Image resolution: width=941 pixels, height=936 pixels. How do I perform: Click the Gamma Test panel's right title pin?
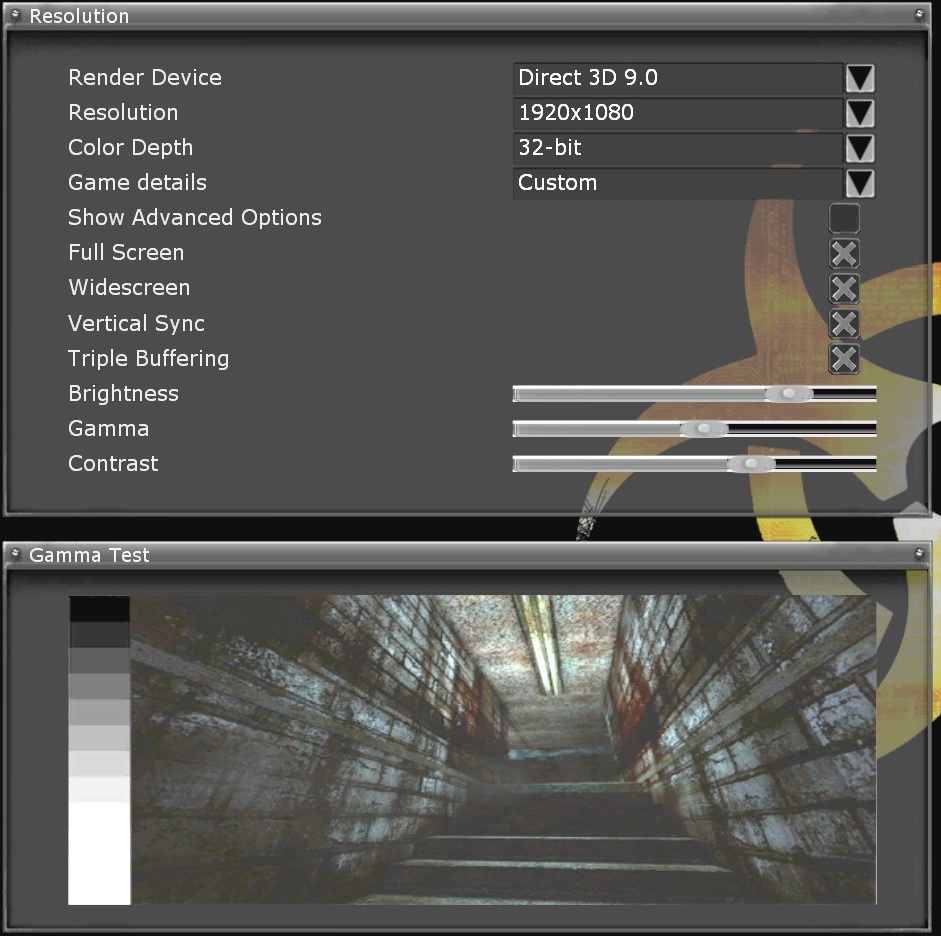tap(919, 553)
